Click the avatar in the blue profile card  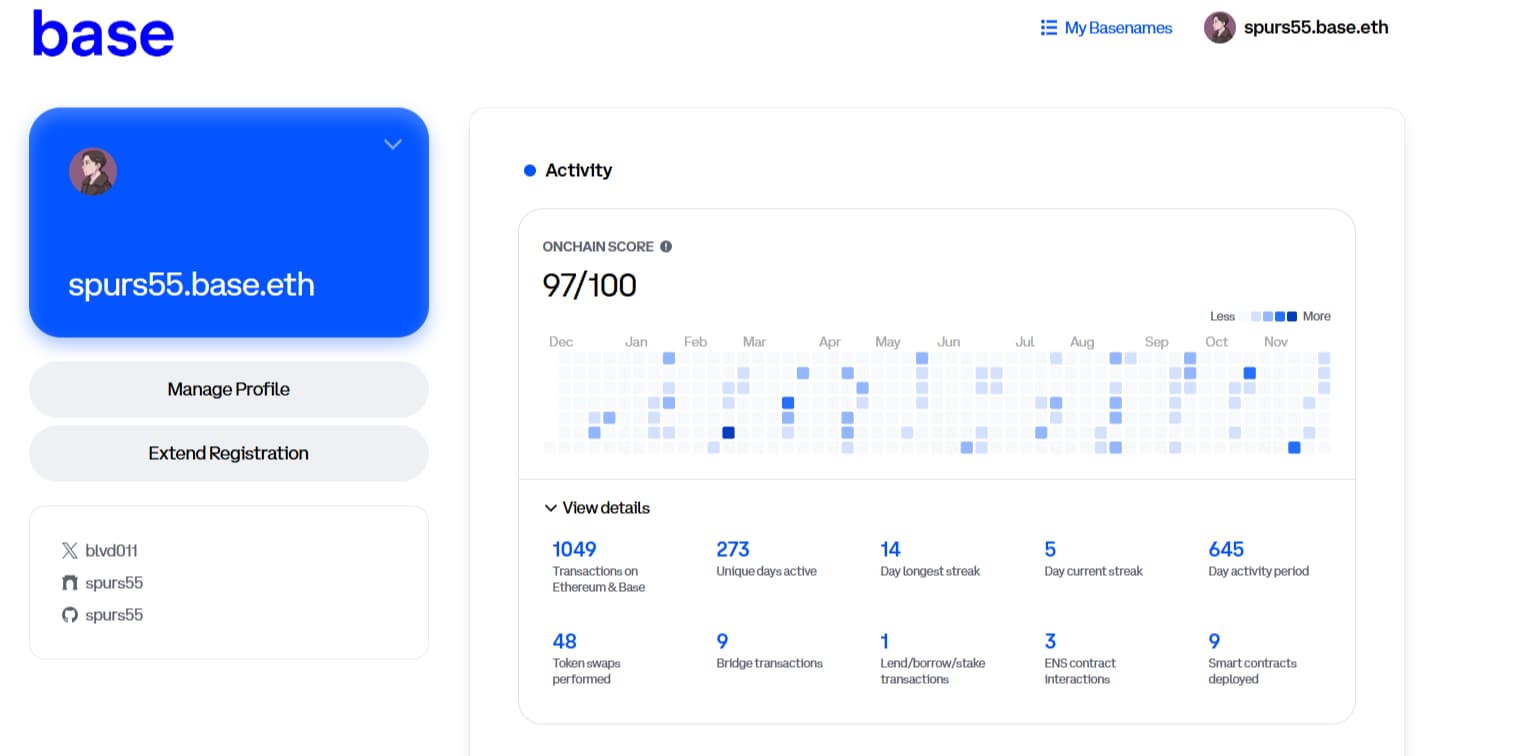coord(93,172)
